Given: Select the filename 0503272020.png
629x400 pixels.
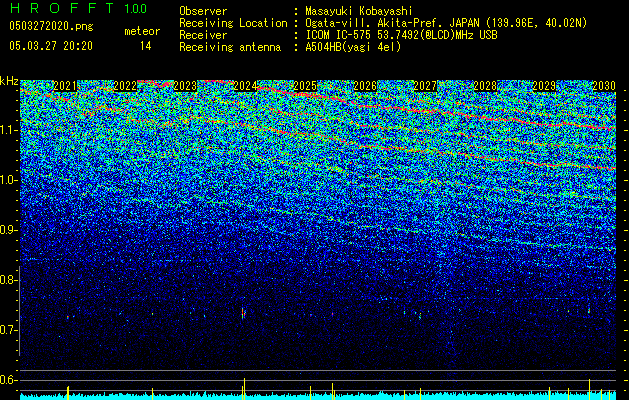Looking at the screenshot, I should (51, 27).
